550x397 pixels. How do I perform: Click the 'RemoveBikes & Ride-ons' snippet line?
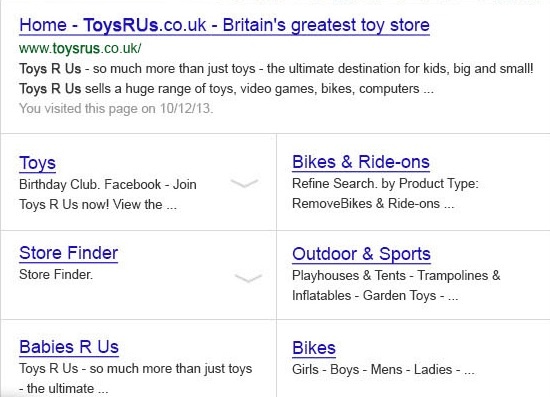tap(373, 203)
